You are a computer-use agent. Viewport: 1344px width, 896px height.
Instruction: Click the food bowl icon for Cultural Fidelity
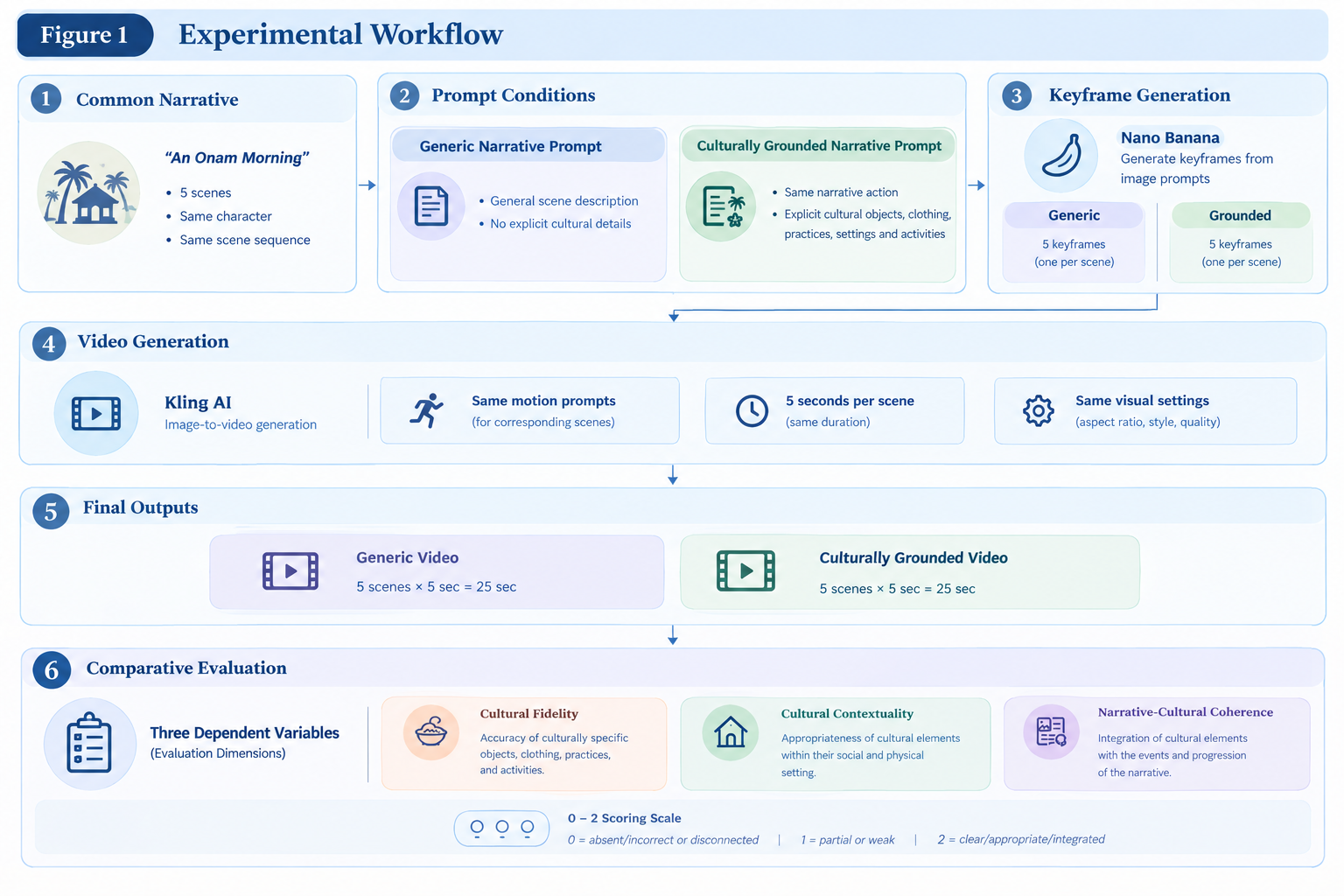pos(431,732)
